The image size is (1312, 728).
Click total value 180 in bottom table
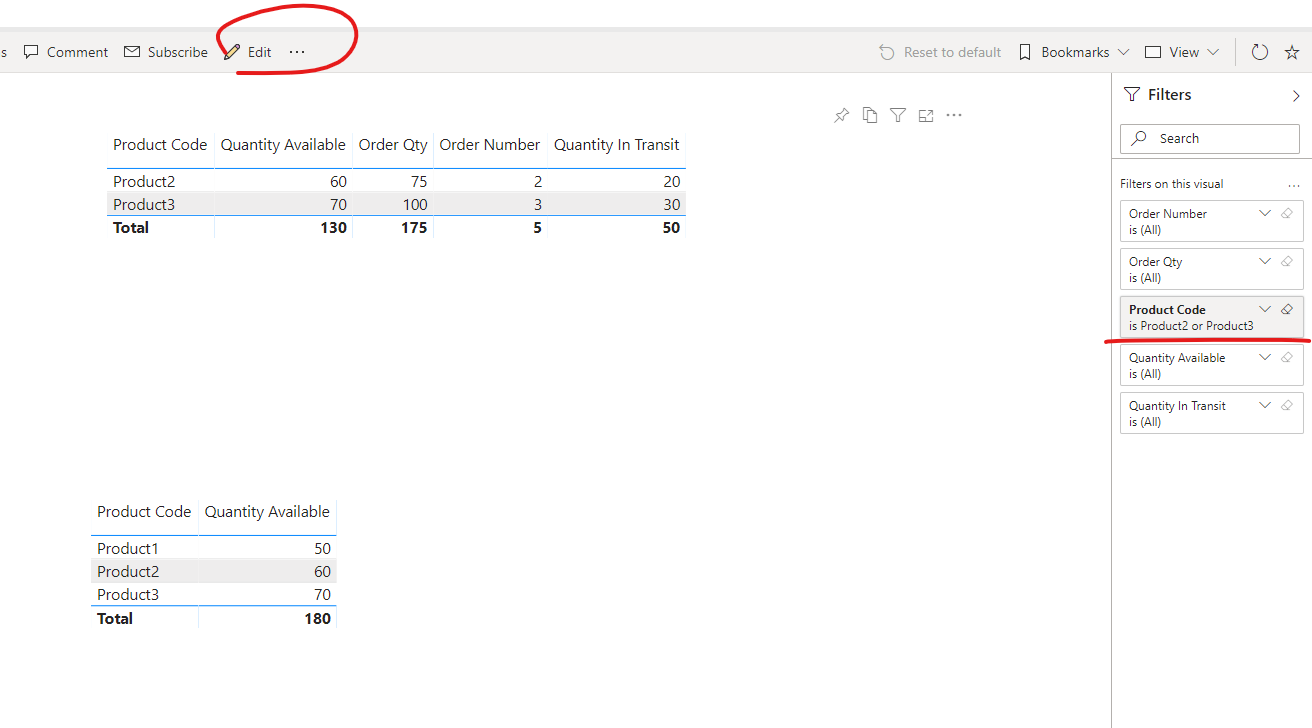[x=317, y=618]
